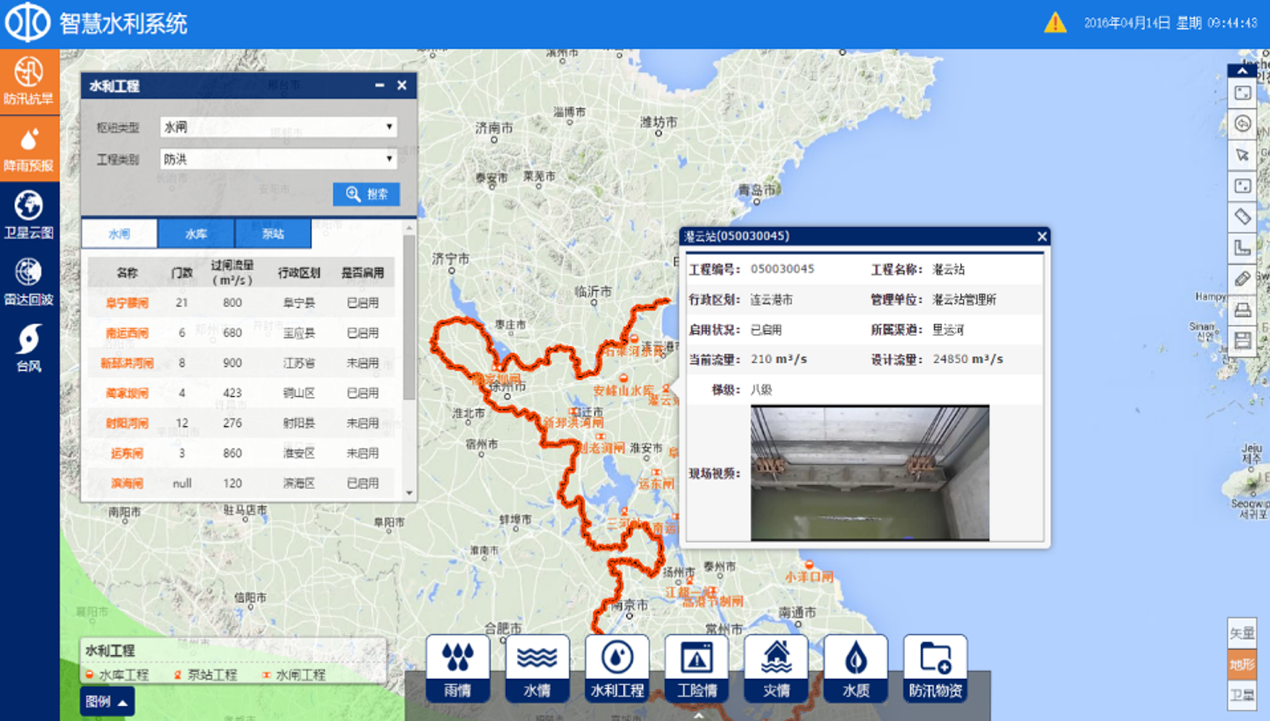Image resolution: width=1270 pixels, height=721 pixels.
Task: Open the 工程类别 dropdown
Action: click(278, 159)
